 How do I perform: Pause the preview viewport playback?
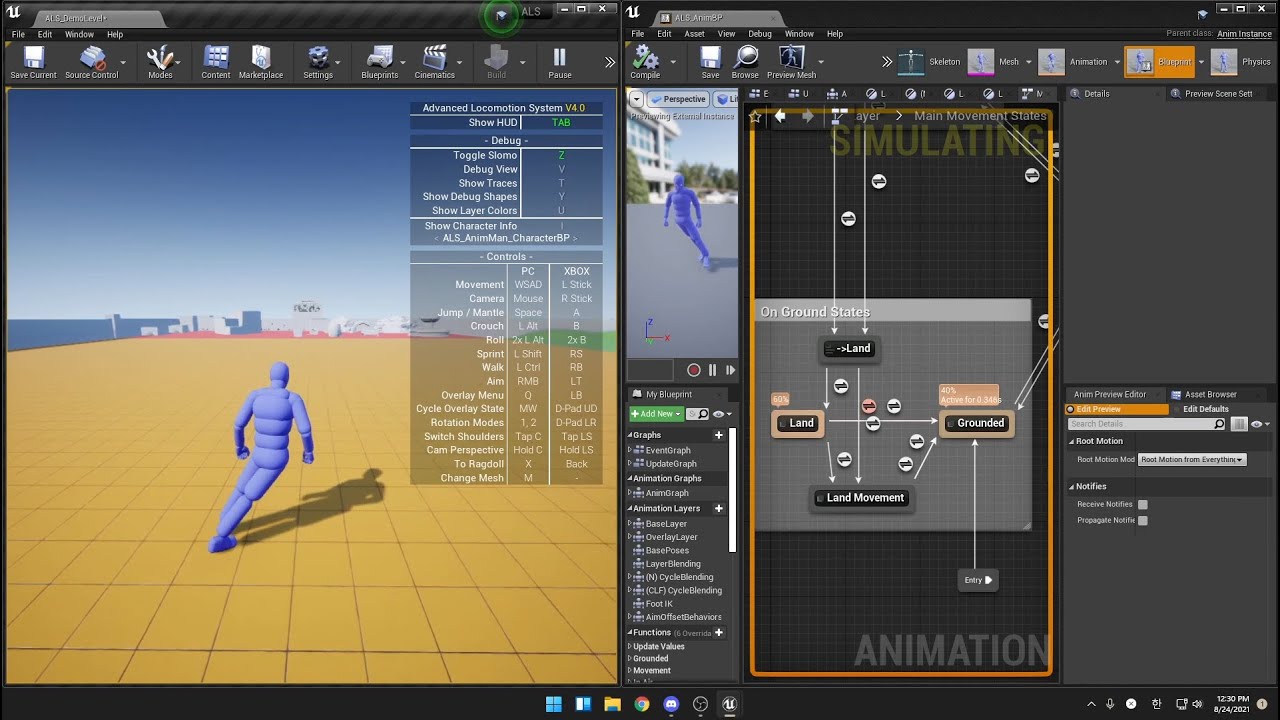[712, 370]
